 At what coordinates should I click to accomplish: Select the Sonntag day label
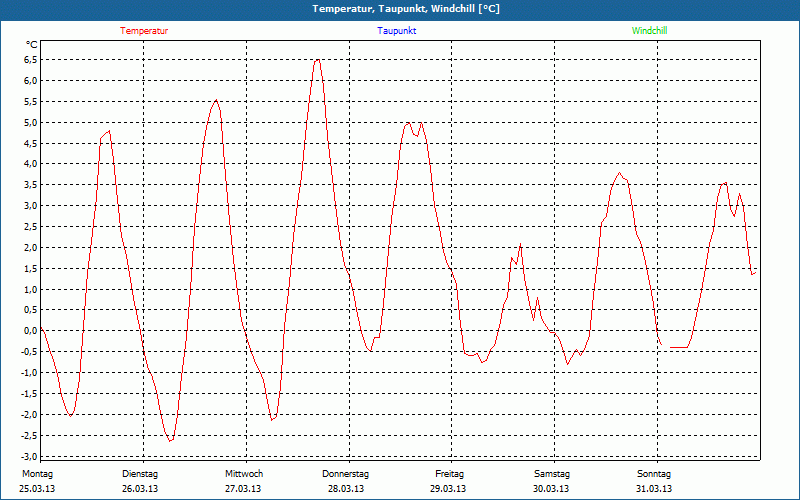[654, 474]
